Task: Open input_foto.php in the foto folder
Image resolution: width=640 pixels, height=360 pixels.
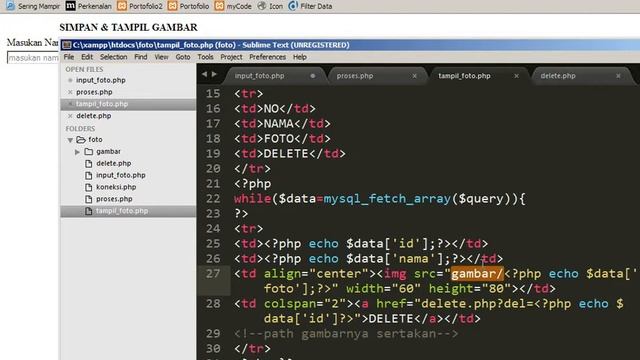Action: tap(121, 175)
